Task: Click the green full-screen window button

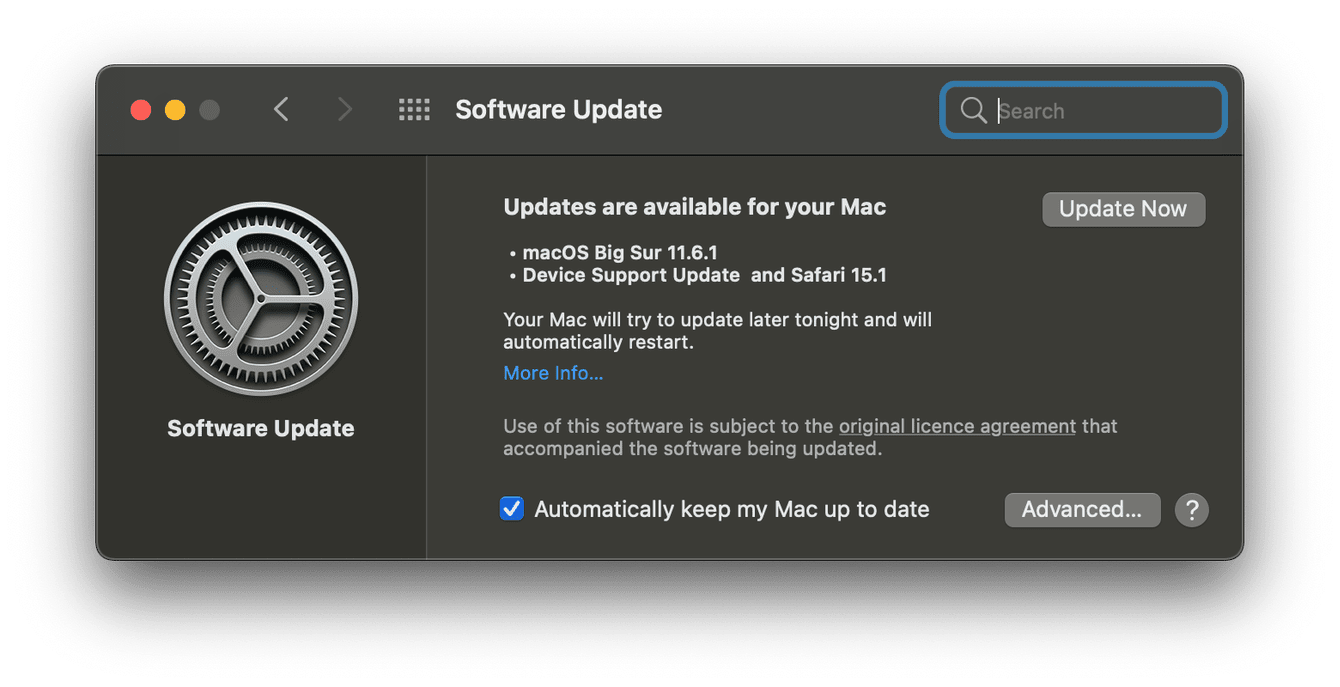Action: tap(209, 110)
